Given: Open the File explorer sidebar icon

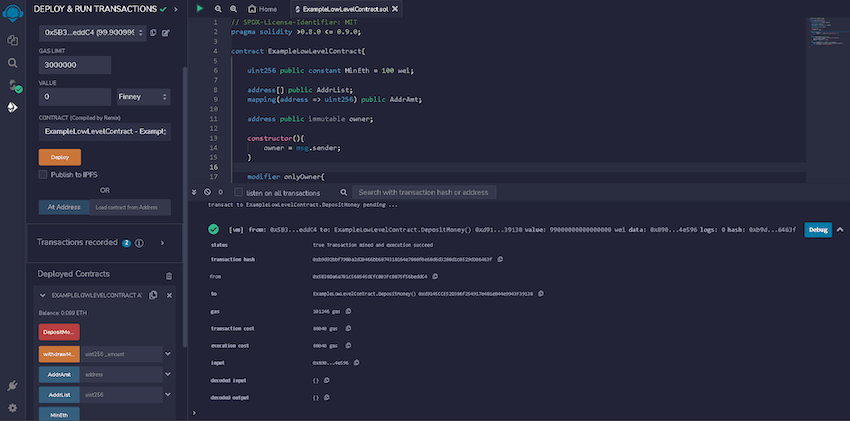Looking at the screenshot, I should 12,41.
